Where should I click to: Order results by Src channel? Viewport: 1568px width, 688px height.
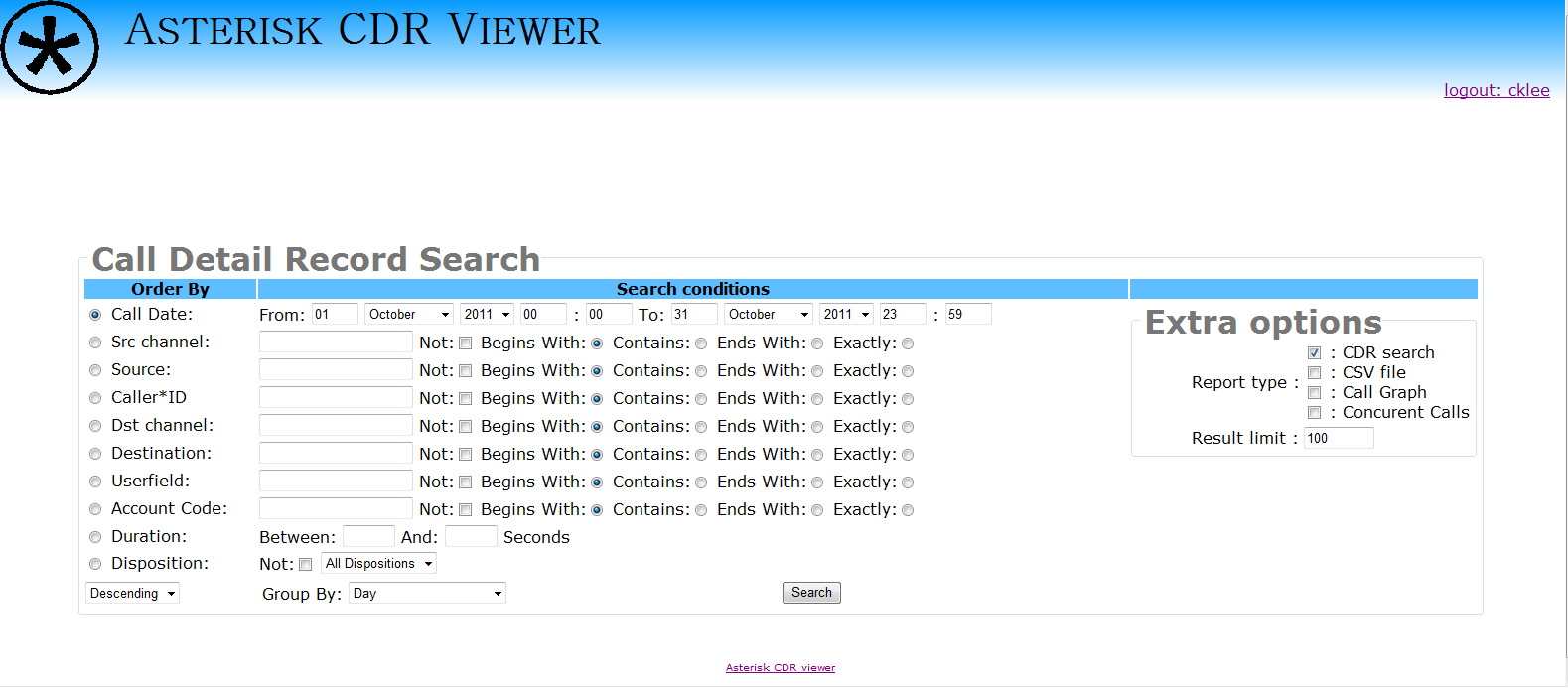point(95,343)
